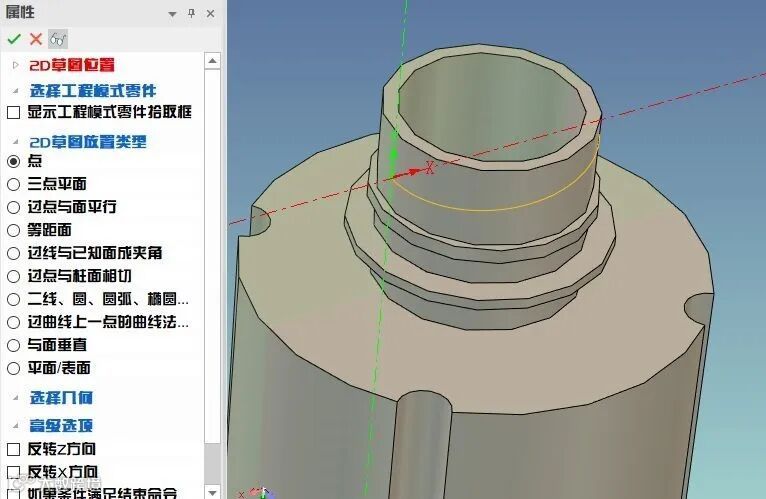The image size is (766, 499).
Task: Cancel with the red X icon
Action: [36, 39]
